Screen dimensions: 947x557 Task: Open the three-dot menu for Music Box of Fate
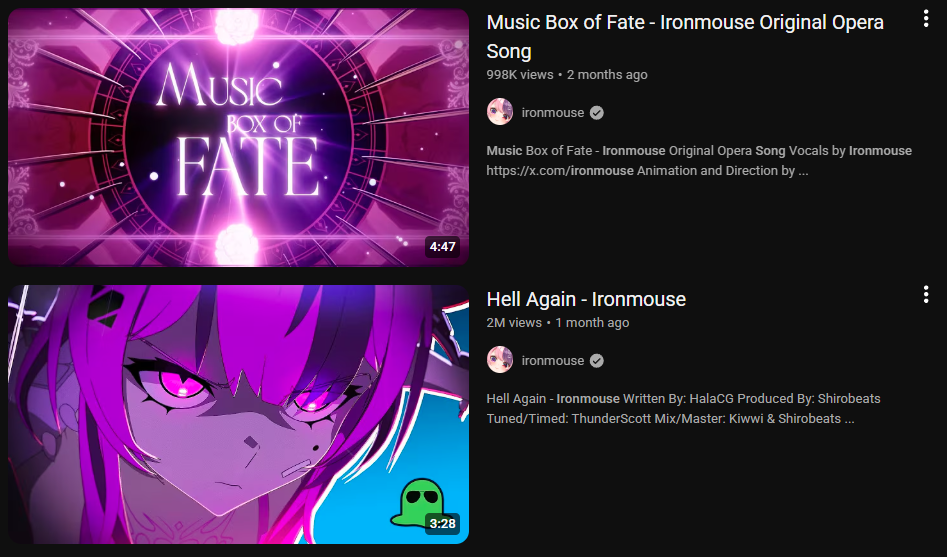(926, 19)
